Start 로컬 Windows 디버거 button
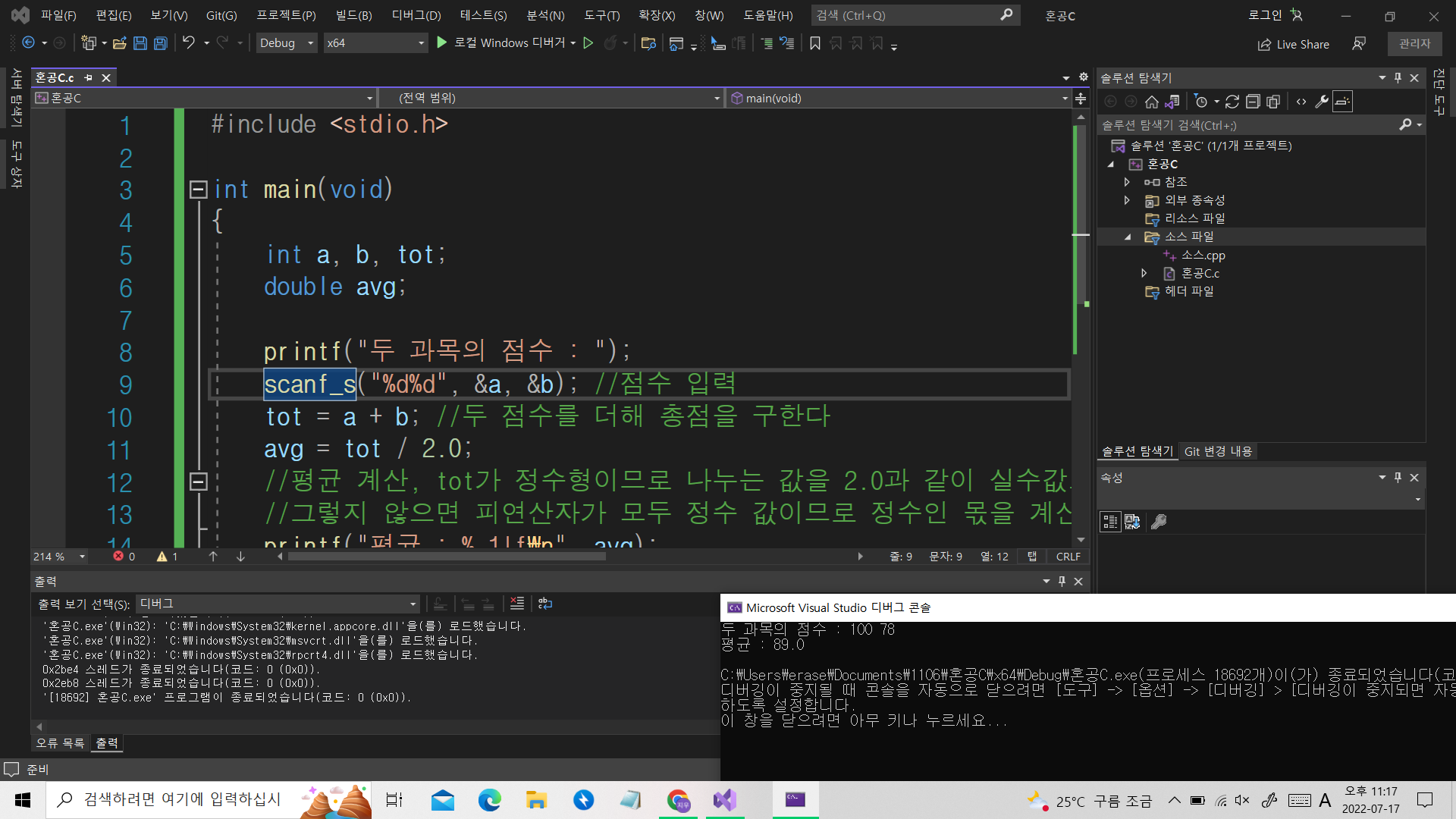The width and height of the screenshot is (1456, 819). pyautogui.click(x=502, y=43)
